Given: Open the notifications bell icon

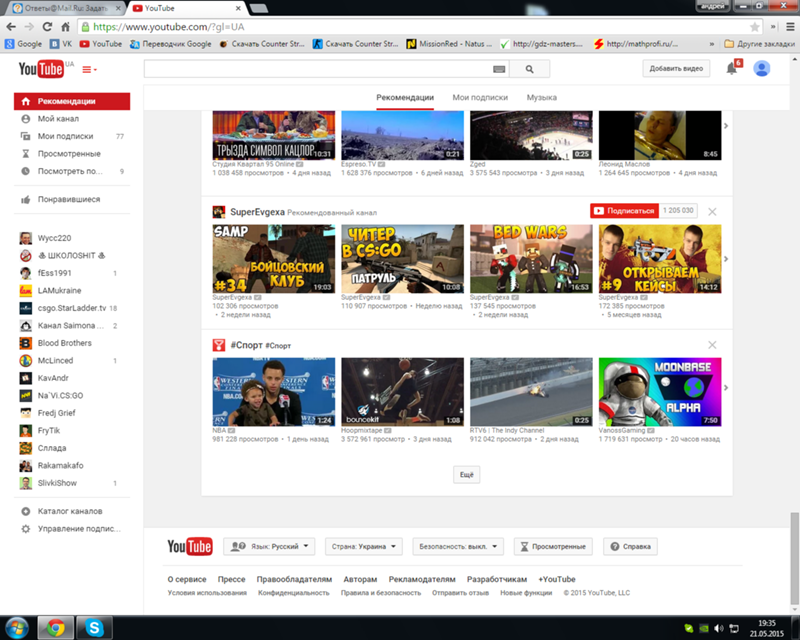Looking at the screenshot, I should (731, 69).
